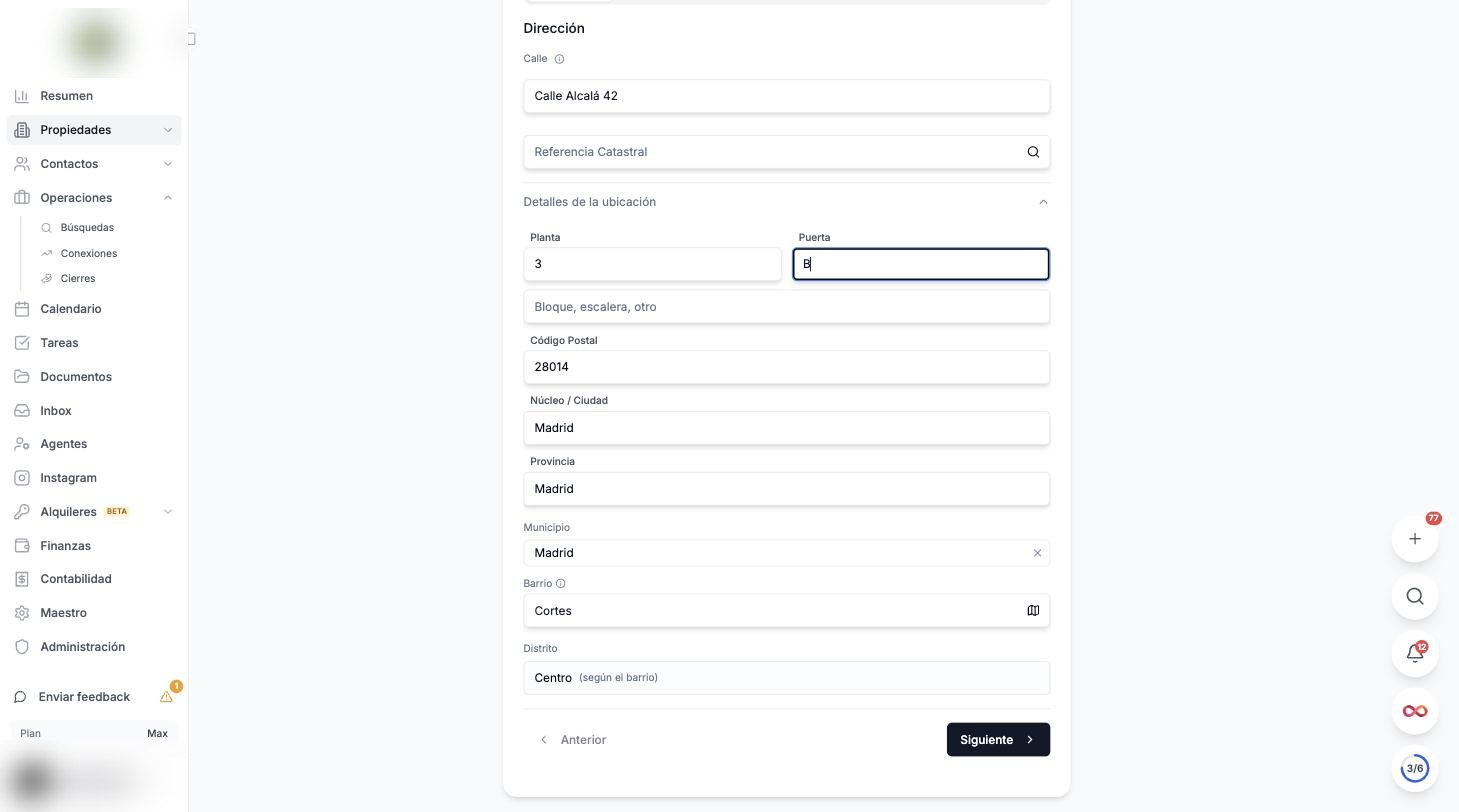
Task: Open the floating search magnifier button
Action: click(x=1415, y=596)
